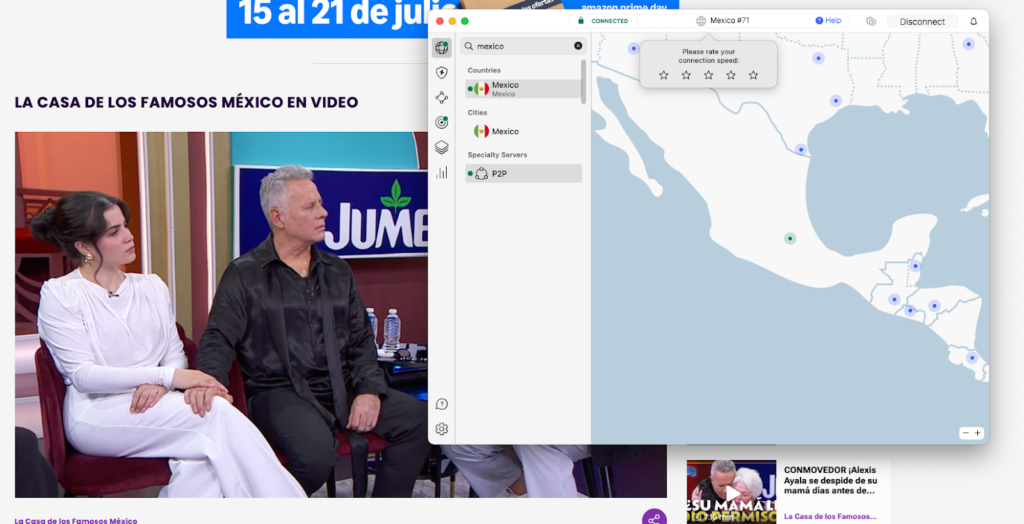
Task: Click the notifications bell icon
Action: pyautogui.click(x=973, y=22)
